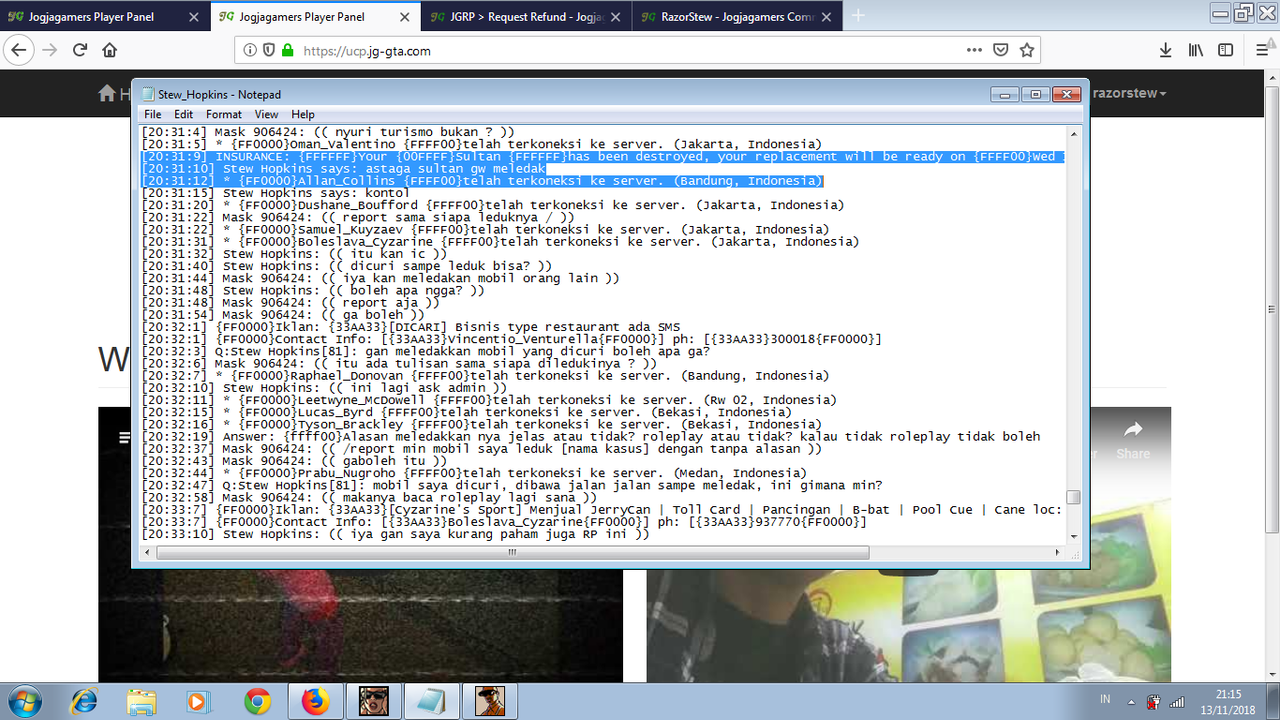Click the Notepad title 'Stew_Hopkins - Notepad'
The width and height of the screenshot is (1280, 720).
(219, 94)
